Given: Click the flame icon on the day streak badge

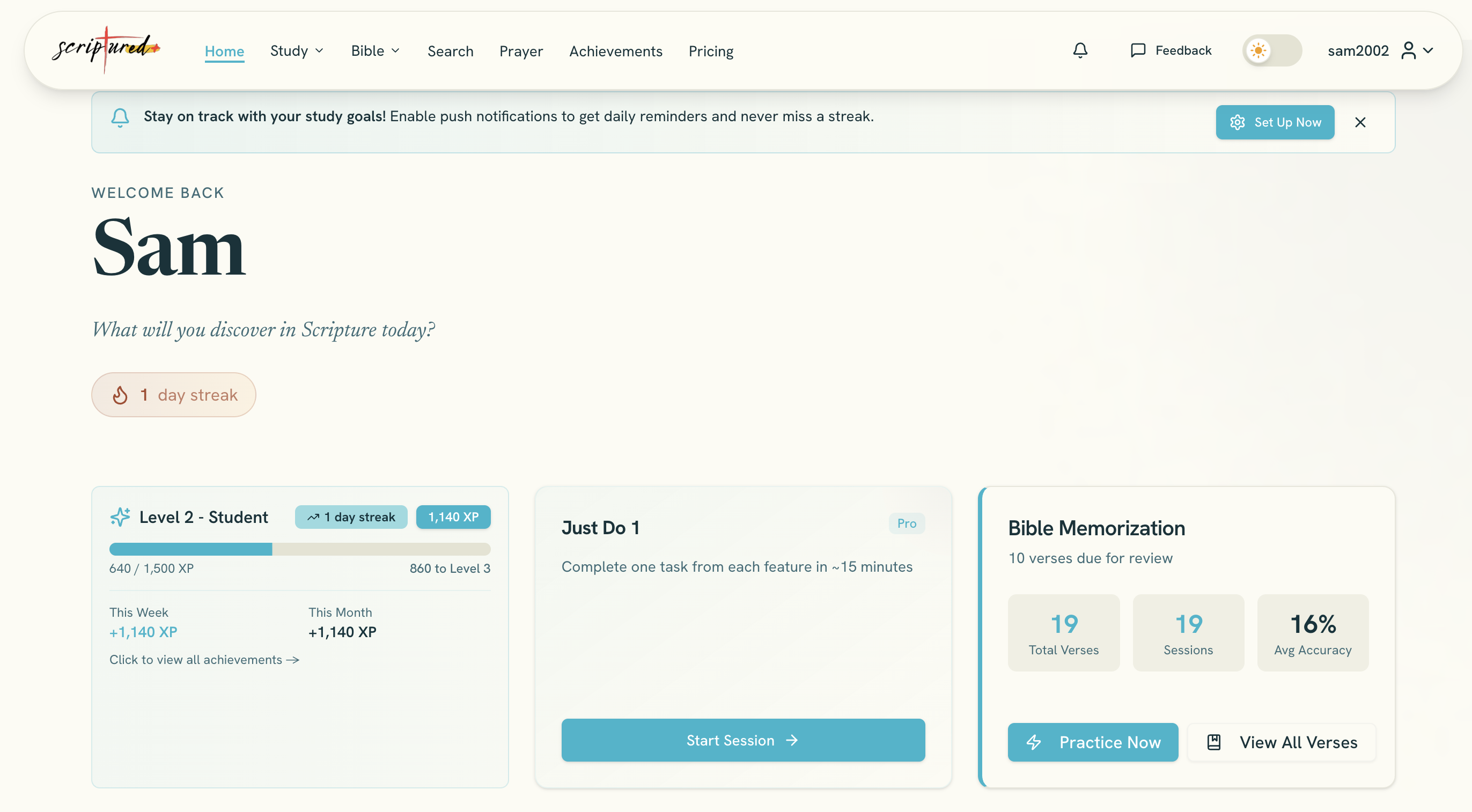Looking at the screenshot, I should click(x=120, y=394).
